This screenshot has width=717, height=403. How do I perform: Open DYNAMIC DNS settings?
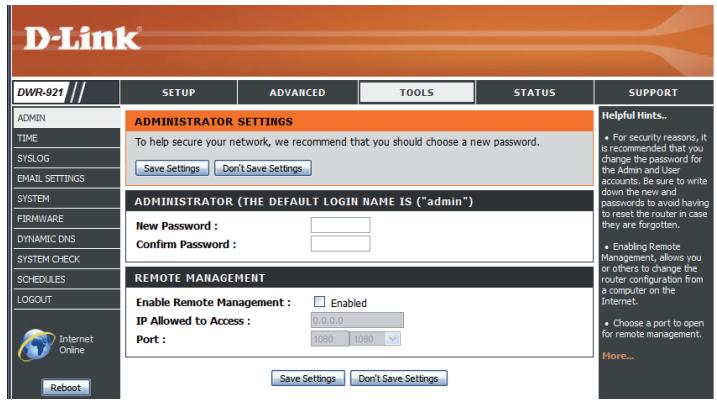pos(67,239)
